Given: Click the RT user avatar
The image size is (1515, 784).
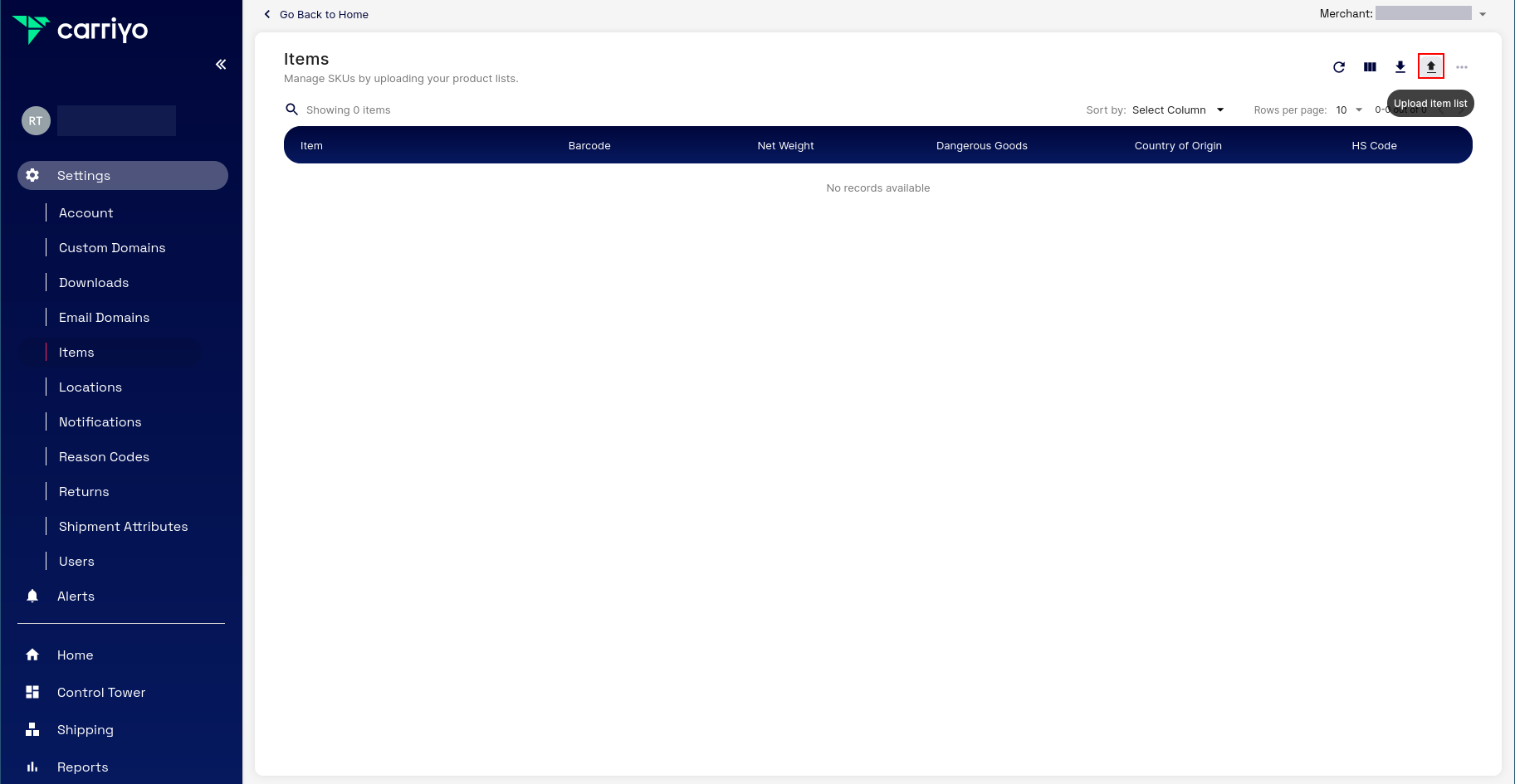Looking at the screenshot, I should coord(36,121).
